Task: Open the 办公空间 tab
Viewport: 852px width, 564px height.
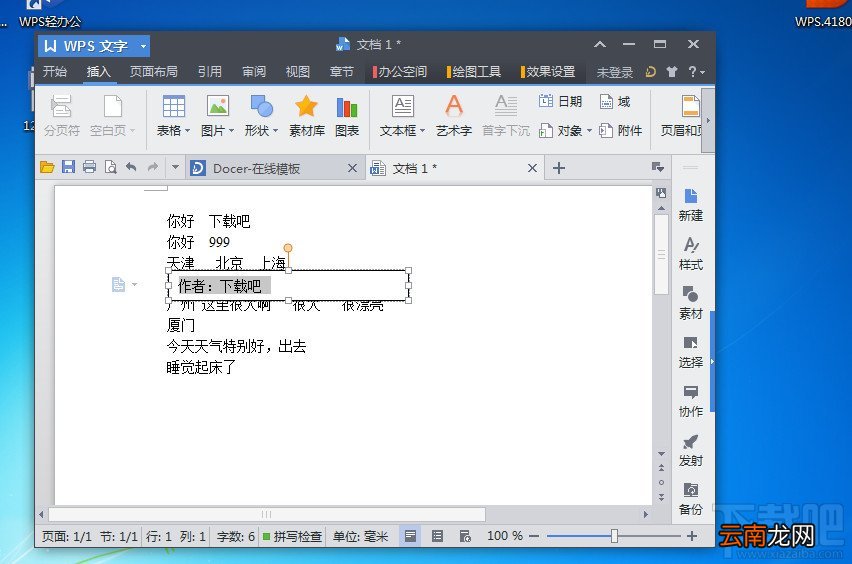Action: 399,72
